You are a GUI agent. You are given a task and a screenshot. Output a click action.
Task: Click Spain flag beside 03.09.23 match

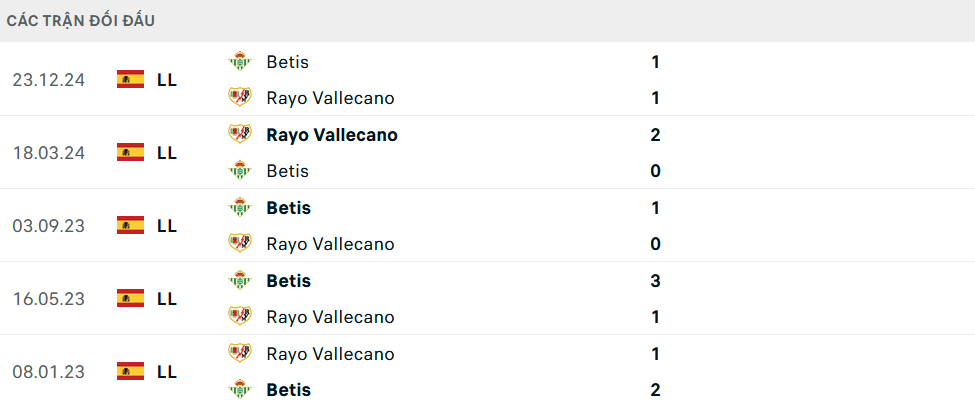pos(130,225)
